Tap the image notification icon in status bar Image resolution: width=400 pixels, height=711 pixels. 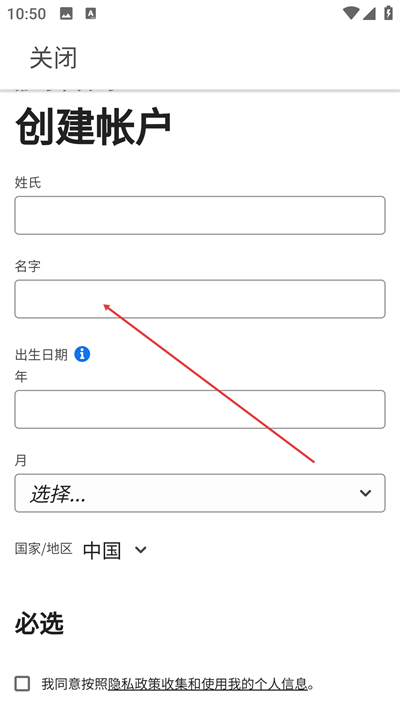pos(66,14)
